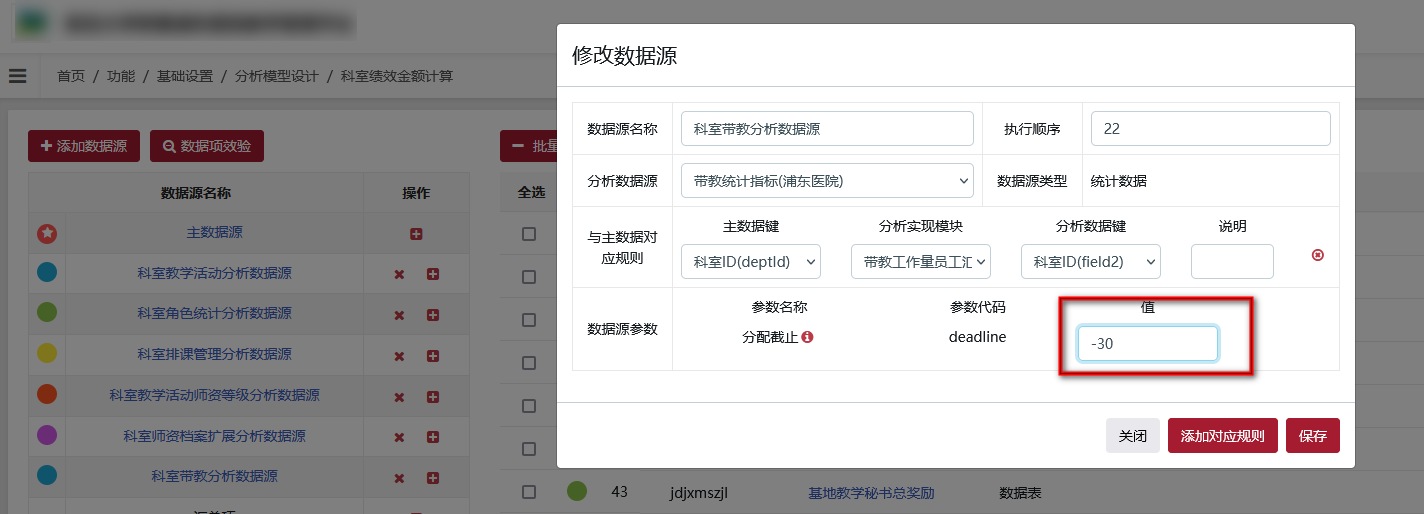Click the 统计数据 data source type text
This screenshot has height=514, width=1424.
pos(1119,181)
